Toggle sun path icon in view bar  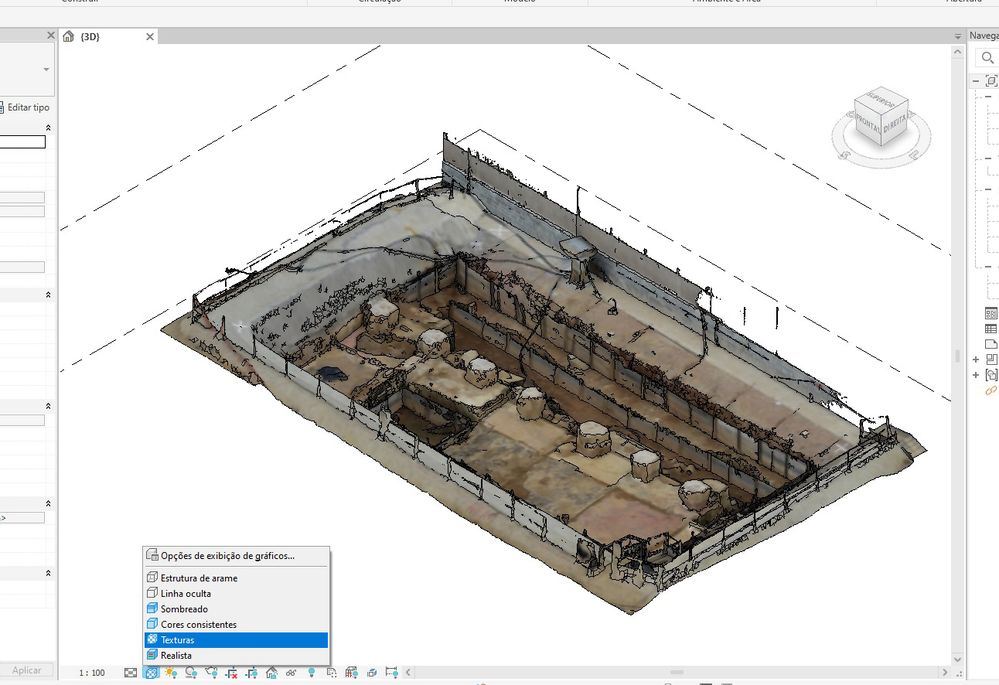click(171, 673)
